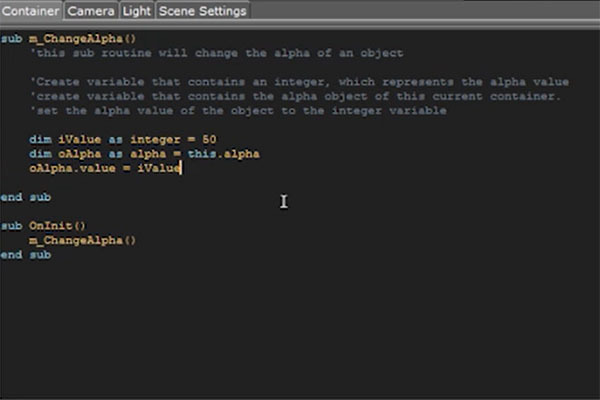
Task: Click 'iValue' at the end of the assignment line
Action: coord(159,169)
